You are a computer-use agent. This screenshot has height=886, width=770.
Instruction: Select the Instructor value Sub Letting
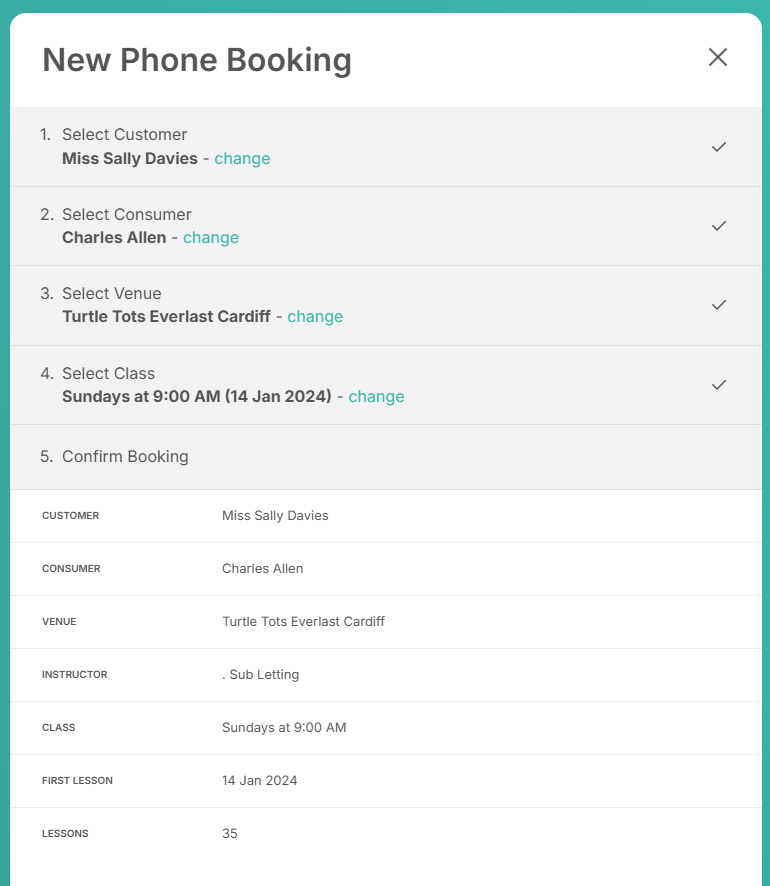(x=260, y=675)
